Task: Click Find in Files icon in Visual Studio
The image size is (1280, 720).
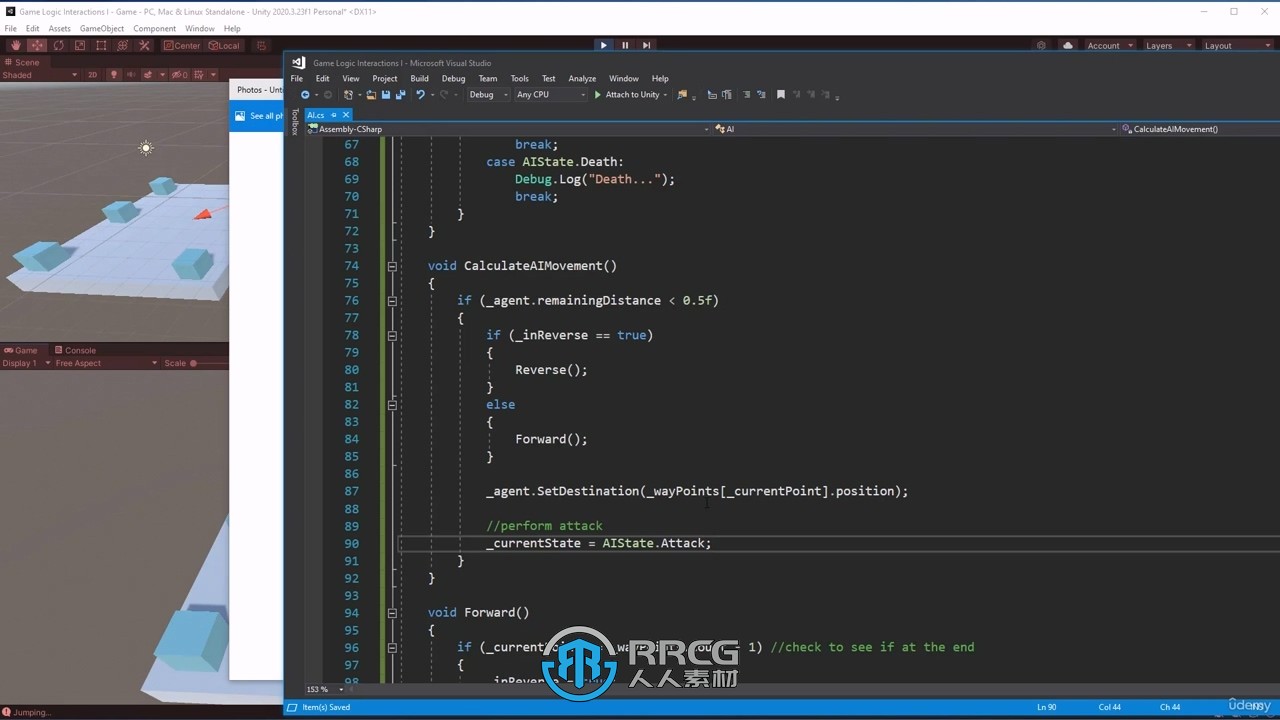Action: 682,95
